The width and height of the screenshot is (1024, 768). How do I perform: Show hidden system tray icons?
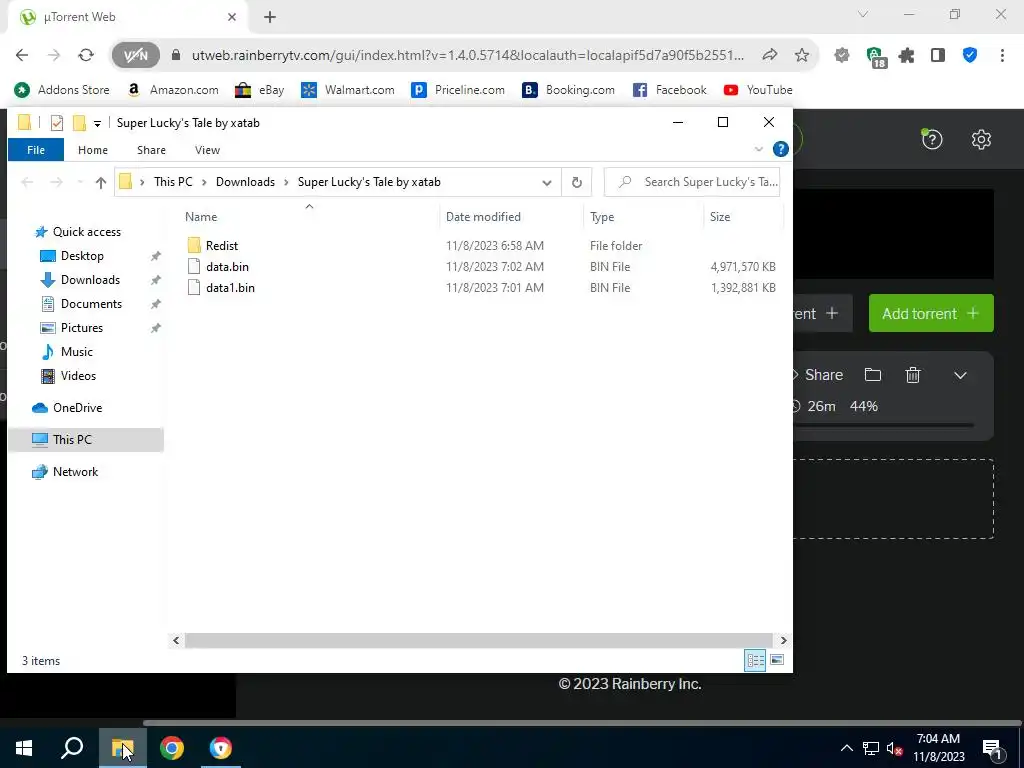click(846, 748)
